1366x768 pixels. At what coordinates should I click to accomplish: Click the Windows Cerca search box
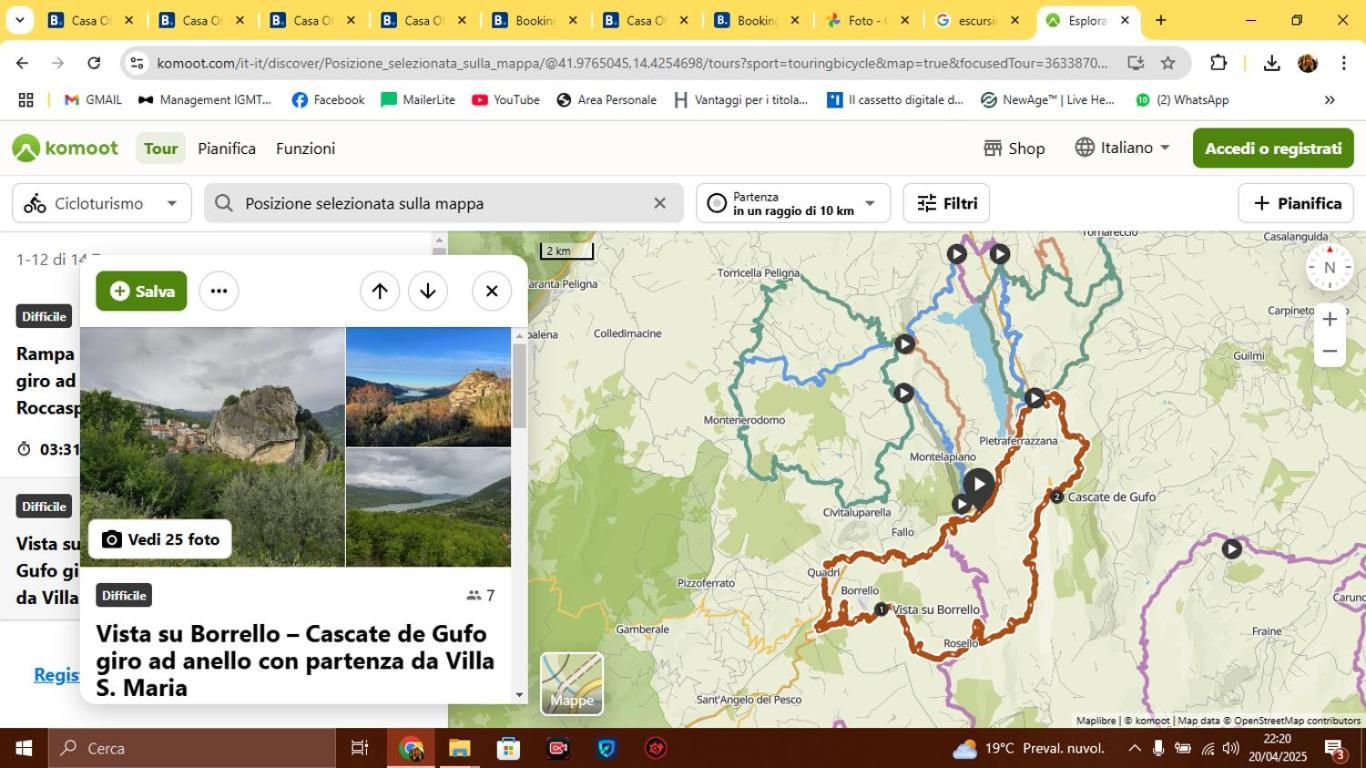pyautogui.click(x=192, y=748)
